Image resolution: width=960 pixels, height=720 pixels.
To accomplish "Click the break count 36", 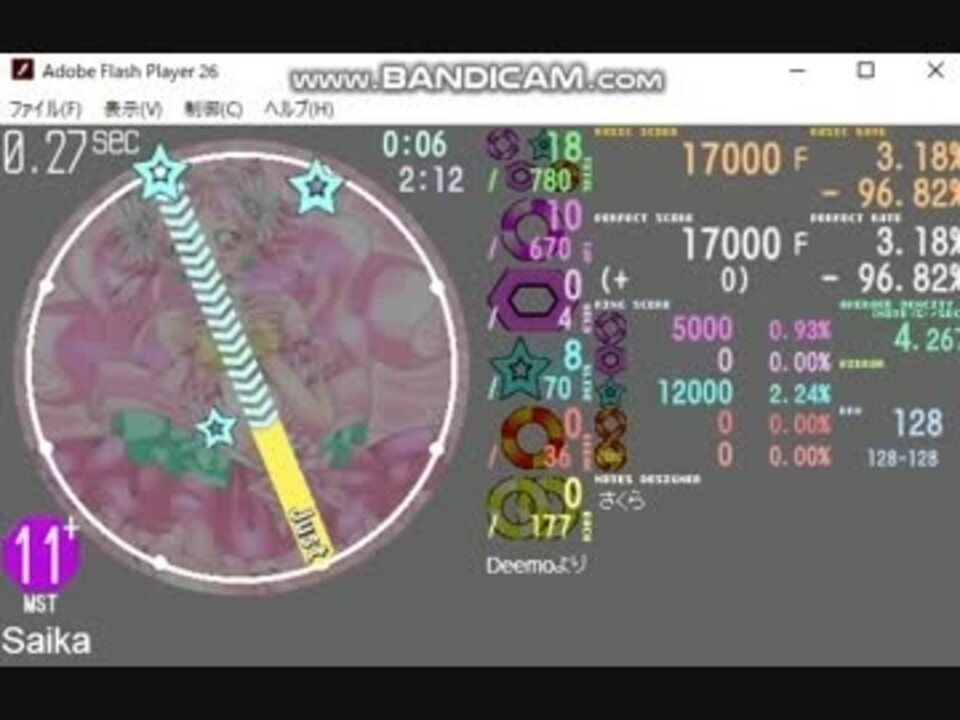I will [x=557, y=456].
